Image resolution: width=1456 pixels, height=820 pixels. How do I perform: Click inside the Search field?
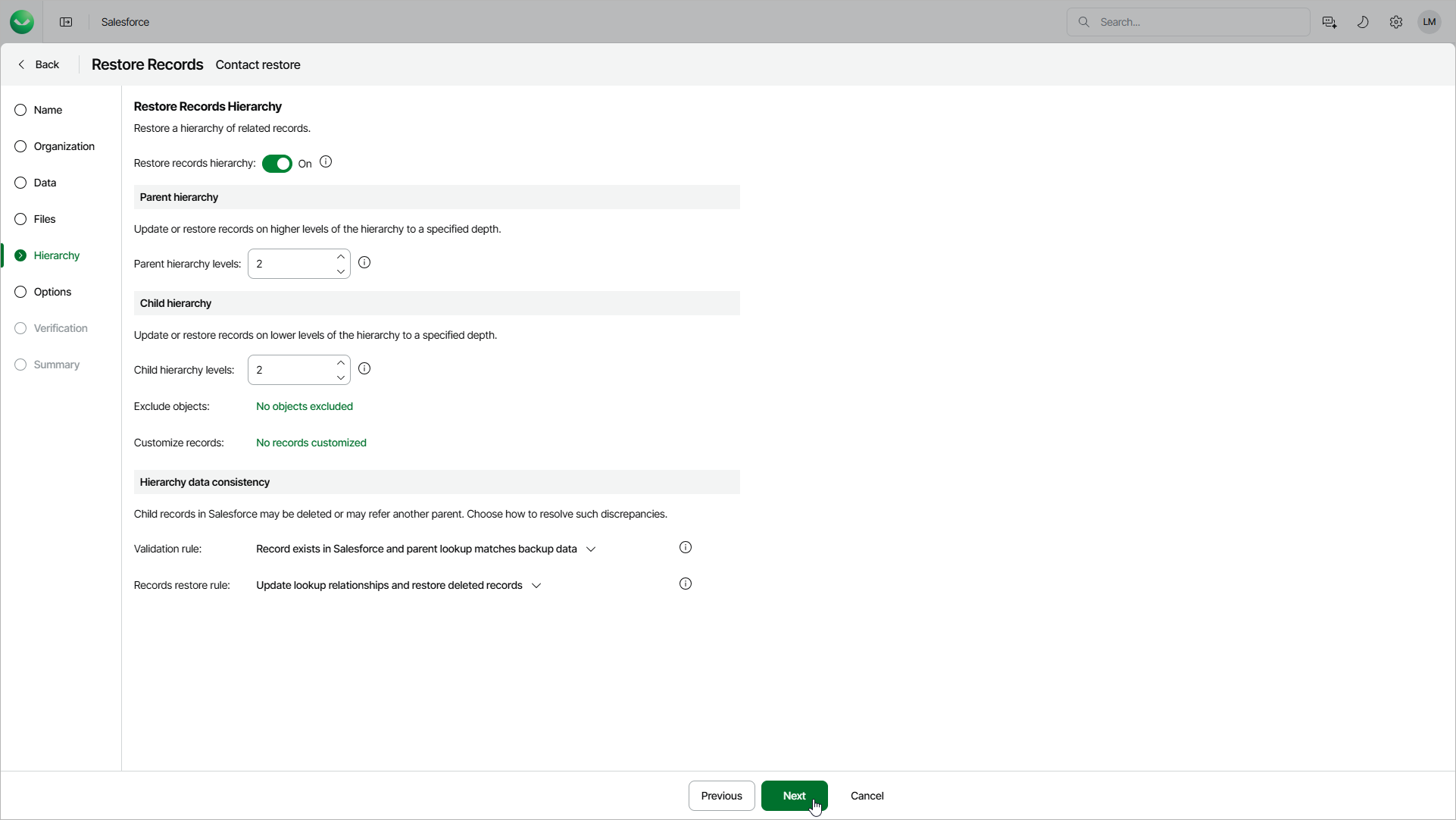[1197, 22]
